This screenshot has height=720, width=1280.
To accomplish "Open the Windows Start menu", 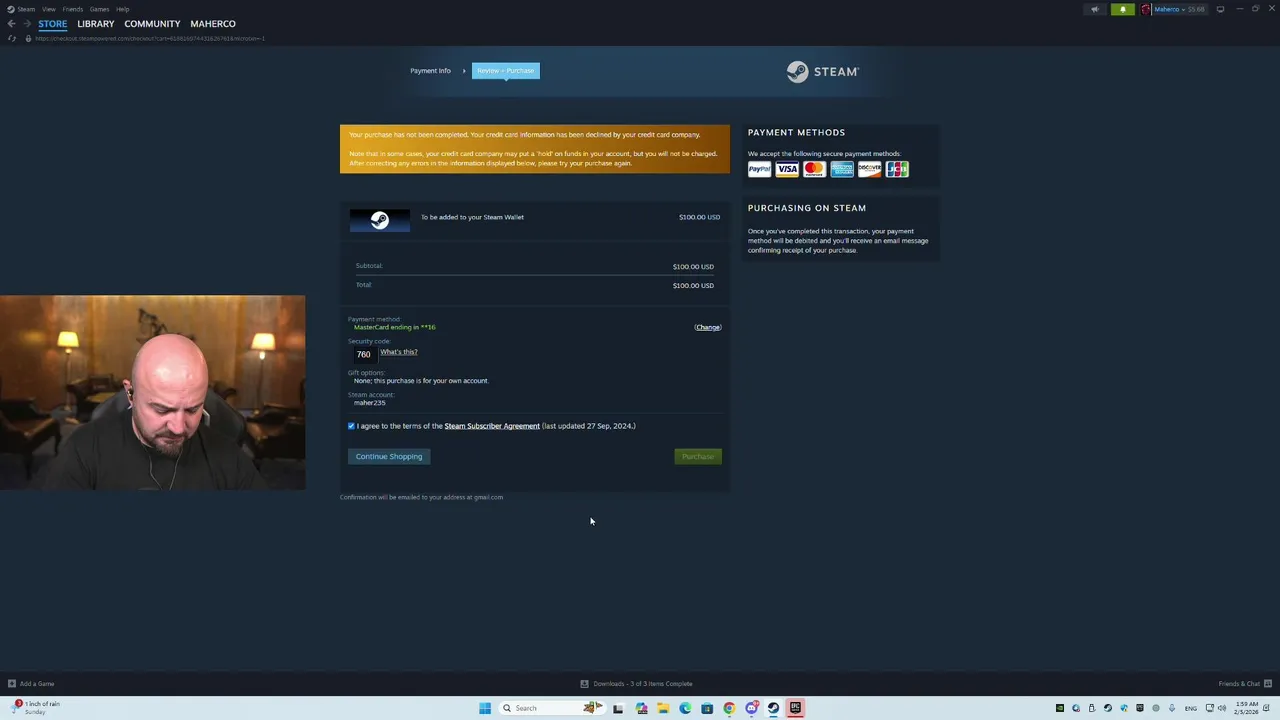I will [485, 708].
